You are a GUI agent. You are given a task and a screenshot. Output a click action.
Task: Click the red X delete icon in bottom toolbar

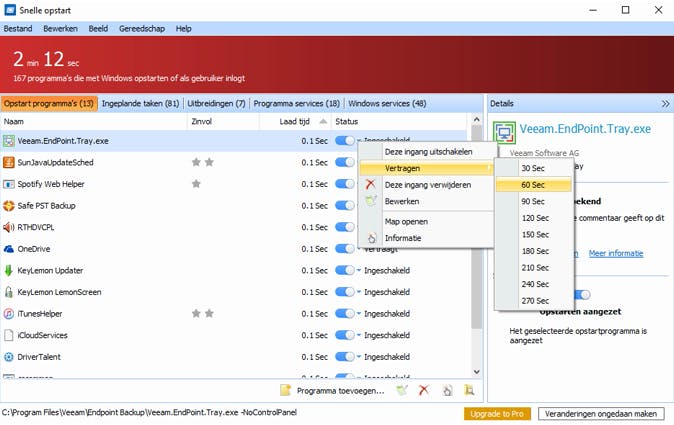[424, 390]
